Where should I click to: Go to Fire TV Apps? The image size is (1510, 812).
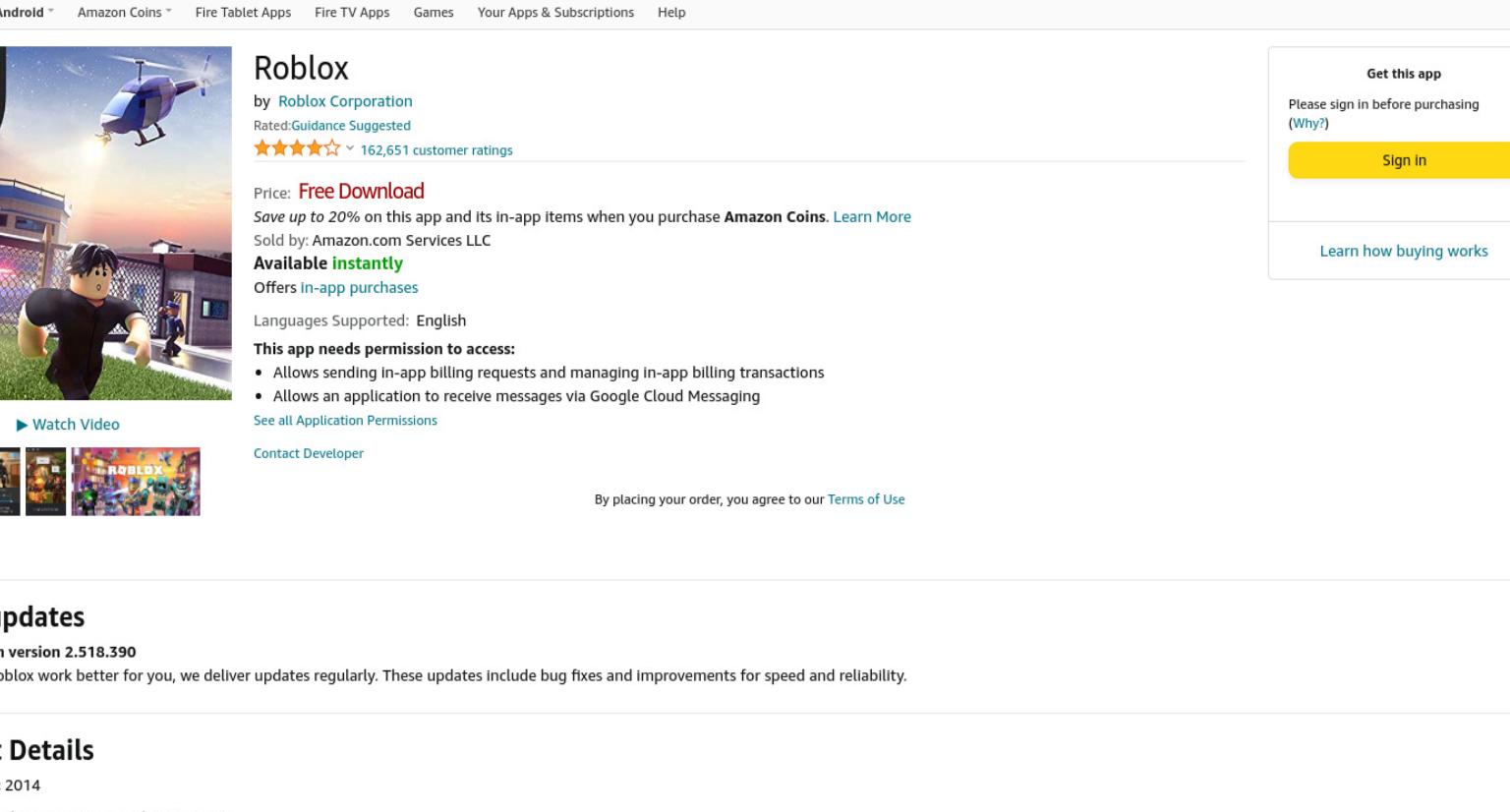pos(352,12)
